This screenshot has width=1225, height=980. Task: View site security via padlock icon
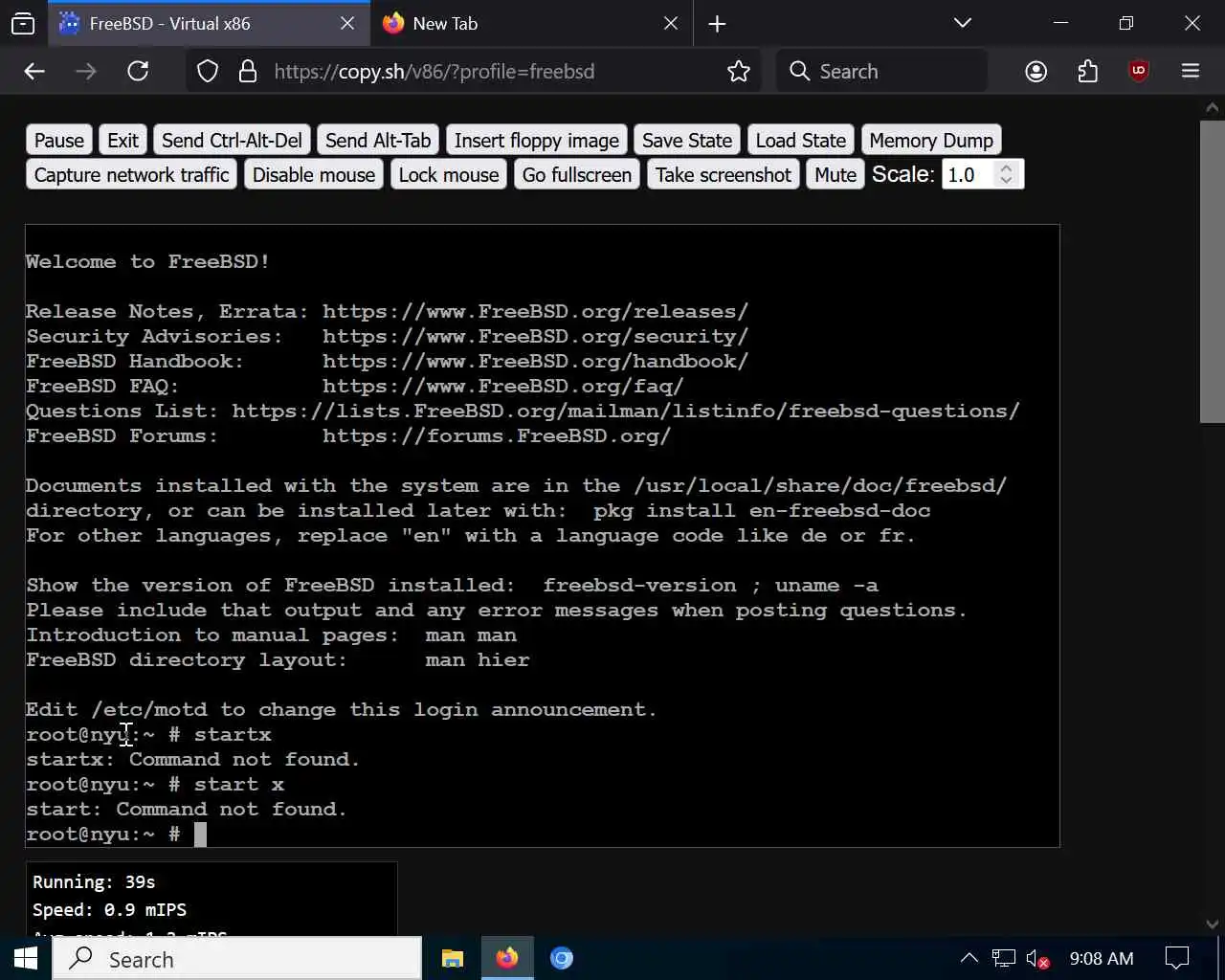pyautogui.click(x=248, y=72)
